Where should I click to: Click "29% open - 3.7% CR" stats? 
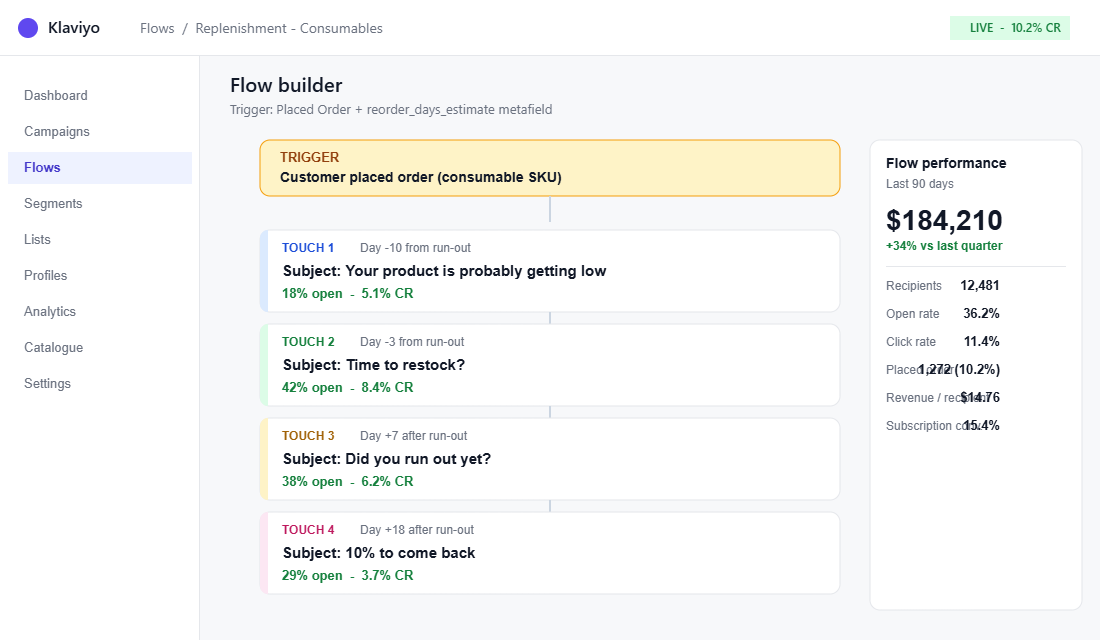[347, 575]
